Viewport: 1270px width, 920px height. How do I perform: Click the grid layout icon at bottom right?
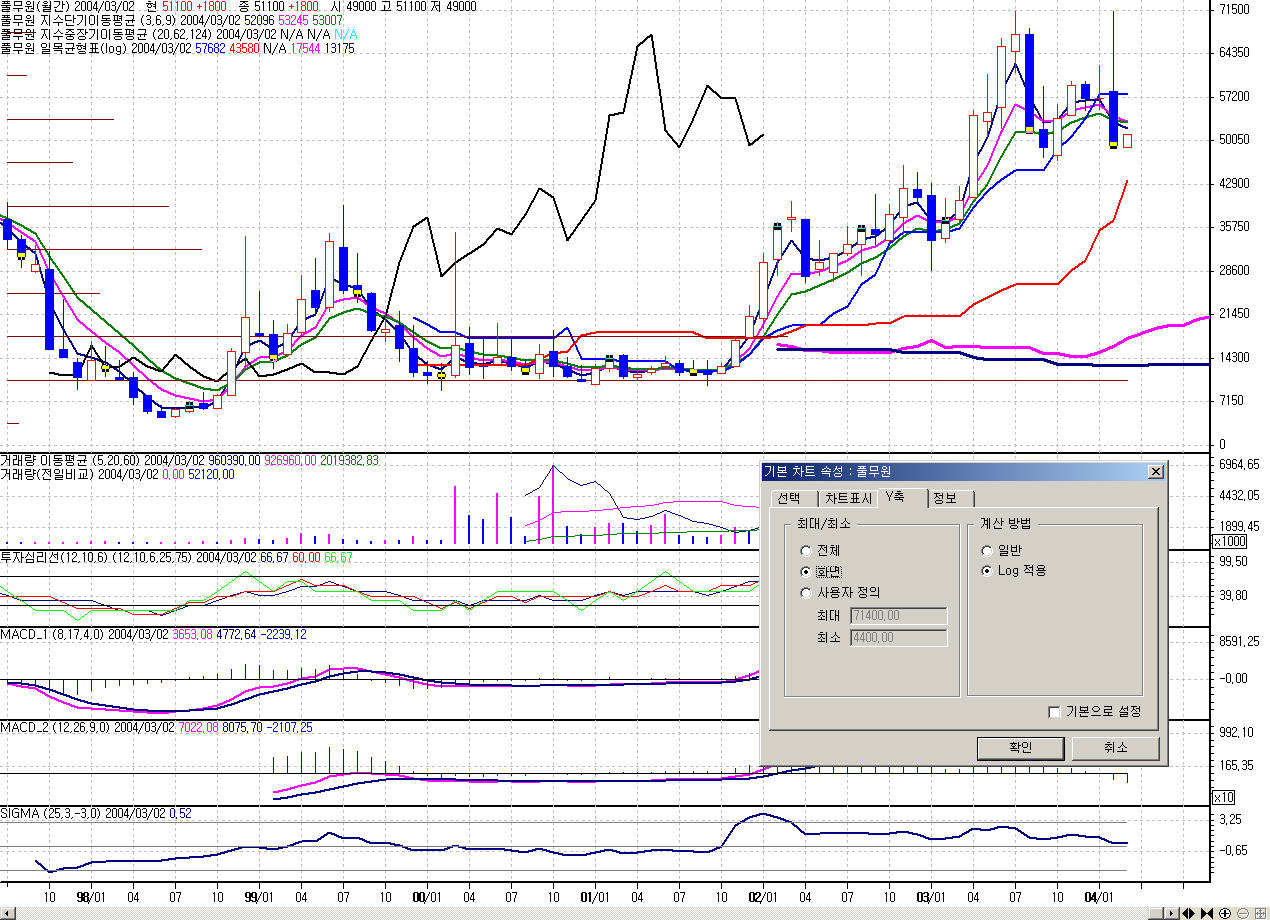point(1260,913)
